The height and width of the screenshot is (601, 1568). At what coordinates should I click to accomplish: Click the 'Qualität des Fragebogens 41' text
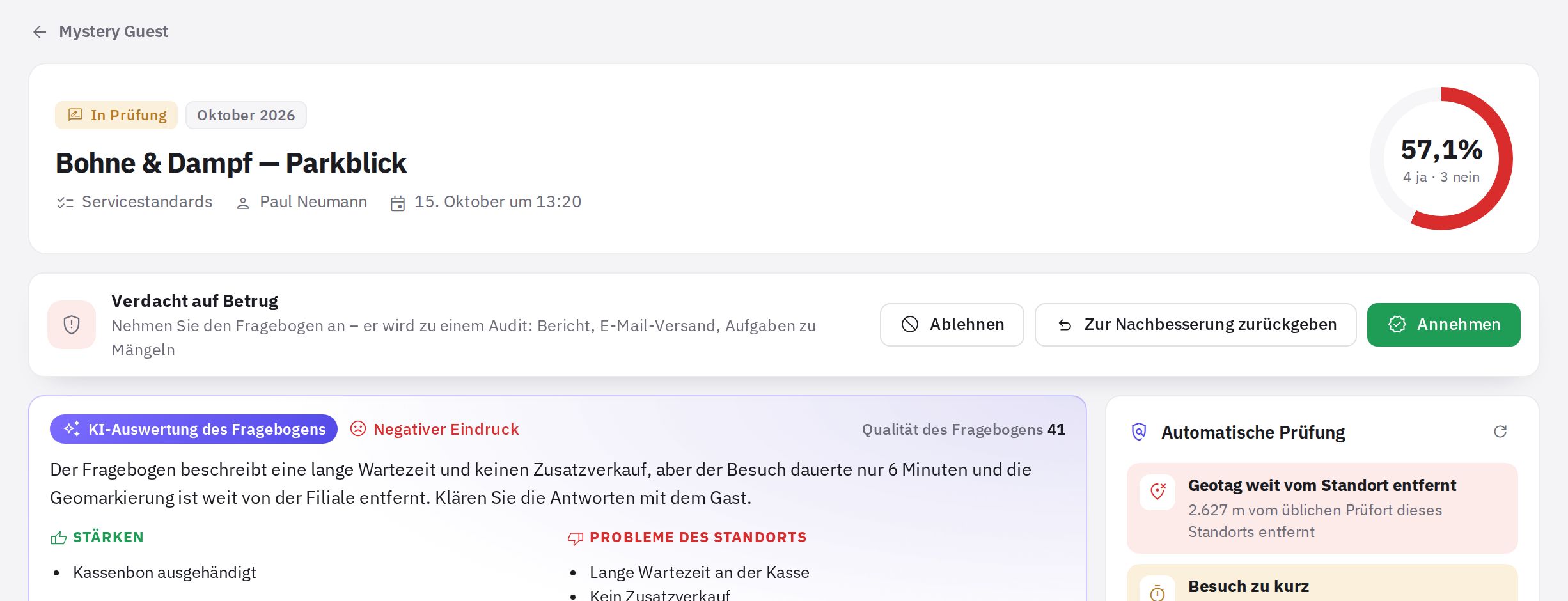pyautogui.click(x=964, y=430)
